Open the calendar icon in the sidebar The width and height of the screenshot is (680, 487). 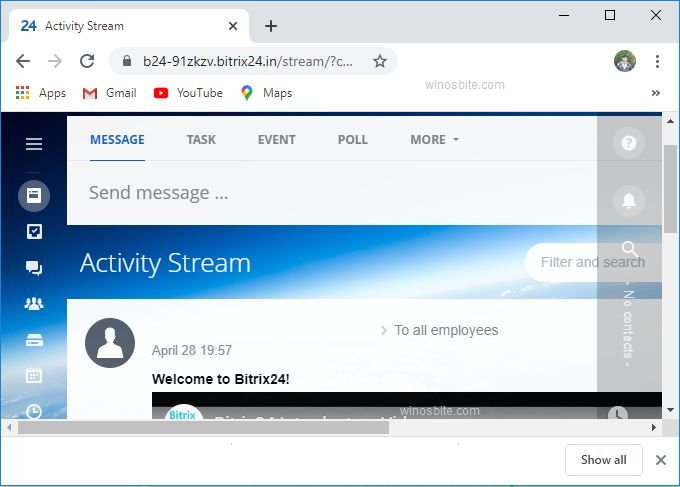click(33, 376)
